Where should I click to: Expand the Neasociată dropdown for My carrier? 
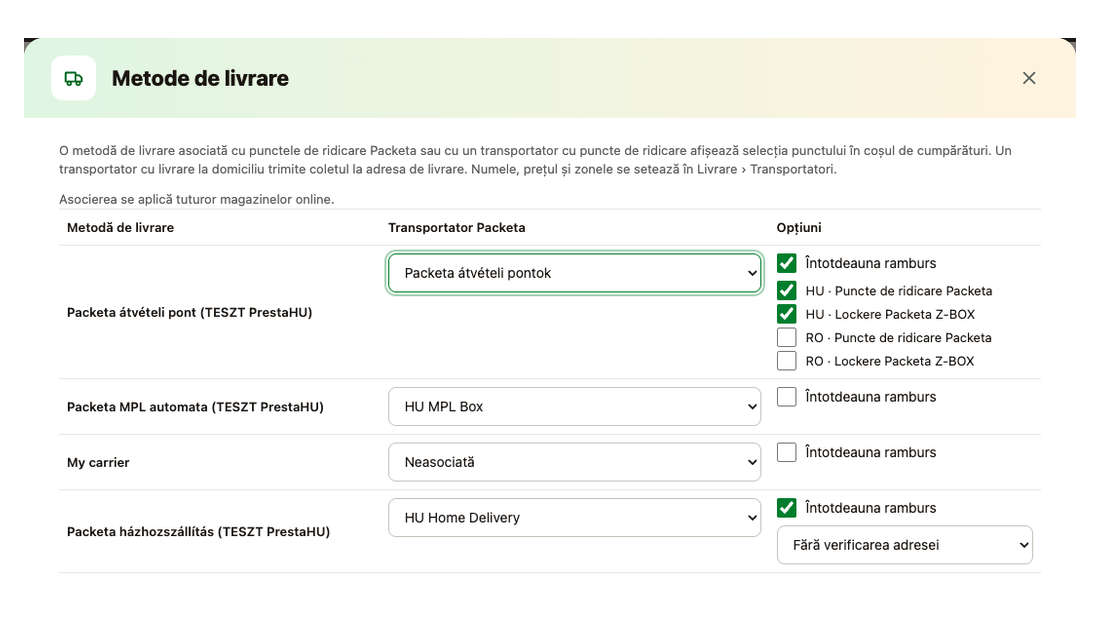click(575, 462)
